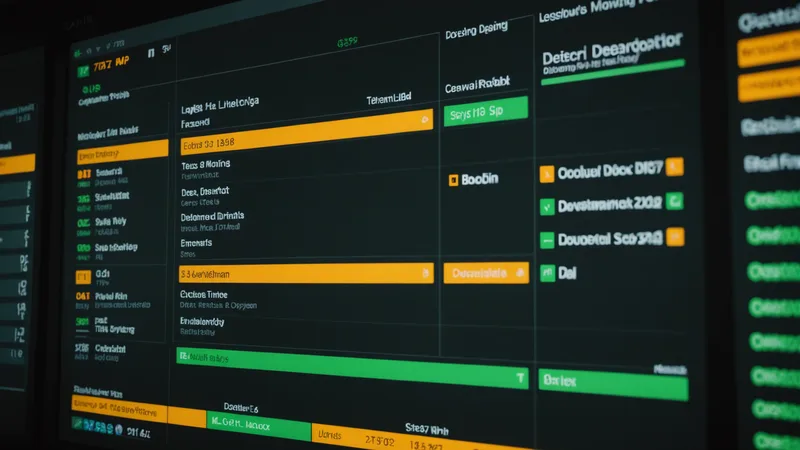Screen dimensions: 800x450
Task: Toggle the green checkmark box on the 2X02 row
Action: tap(547, 207)
